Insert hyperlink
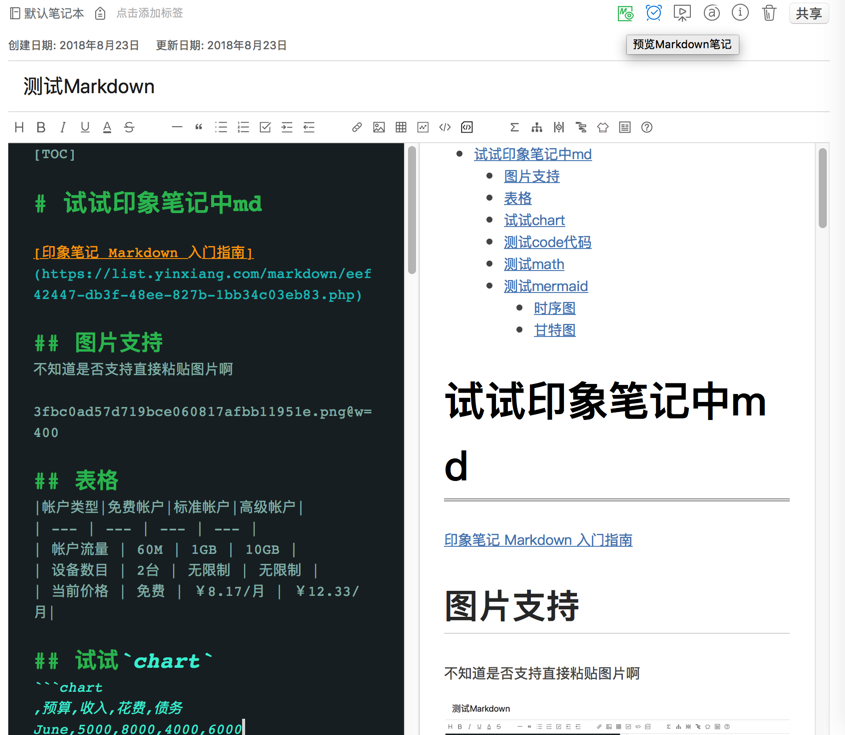 [x=357, y=127]
